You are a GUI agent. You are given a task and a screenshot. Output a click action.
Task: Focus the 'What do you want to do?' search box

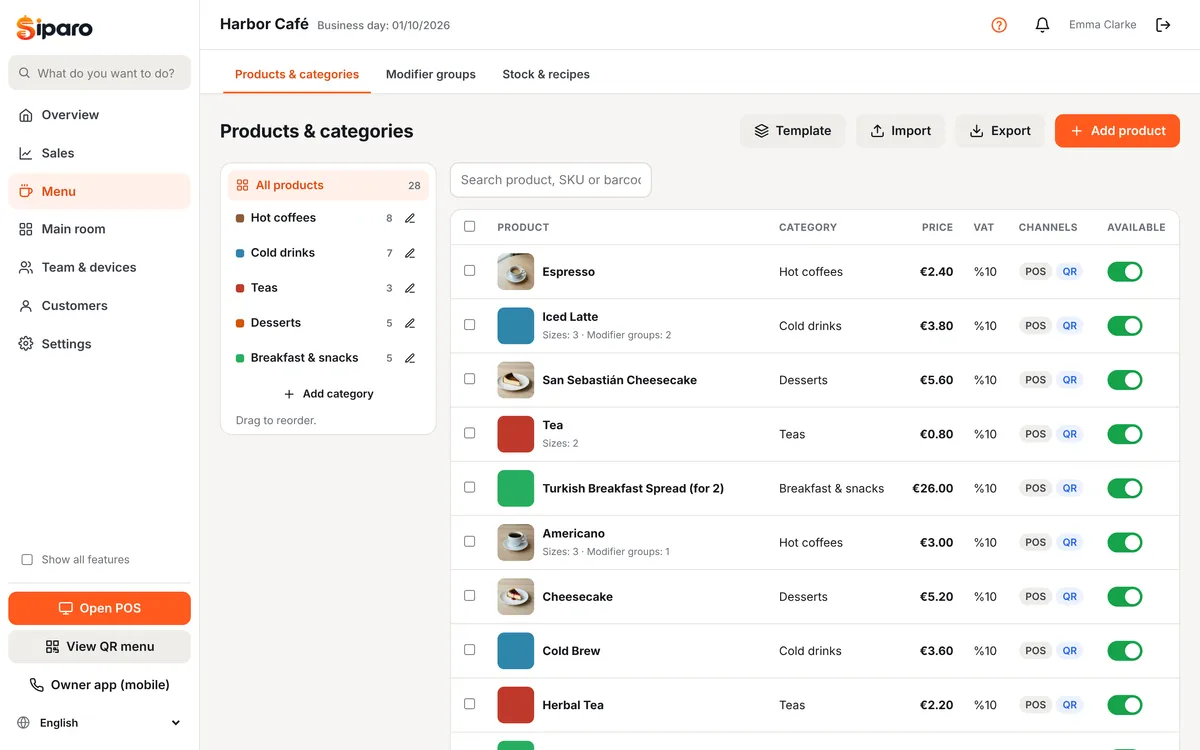(x=99, y=73)
